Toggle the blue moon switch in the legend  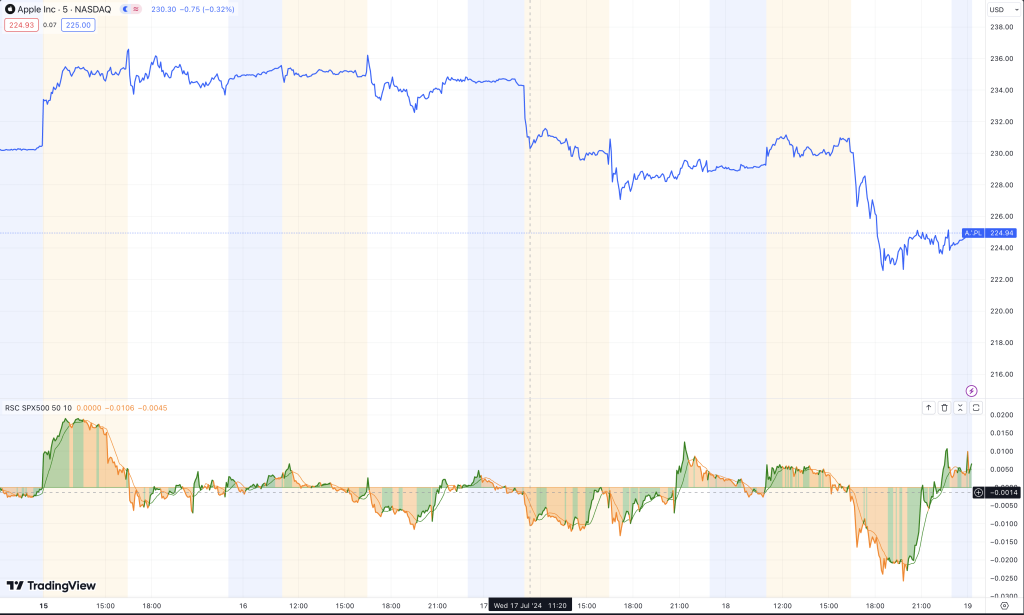tap(124, 9)
